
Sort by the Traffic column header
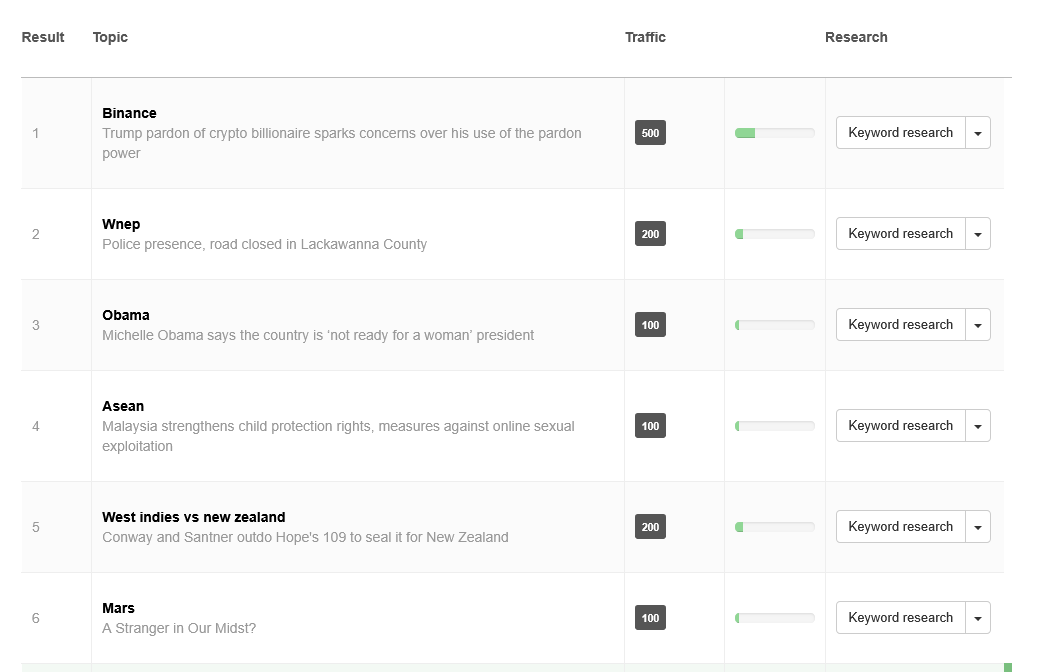pos(645,37)
